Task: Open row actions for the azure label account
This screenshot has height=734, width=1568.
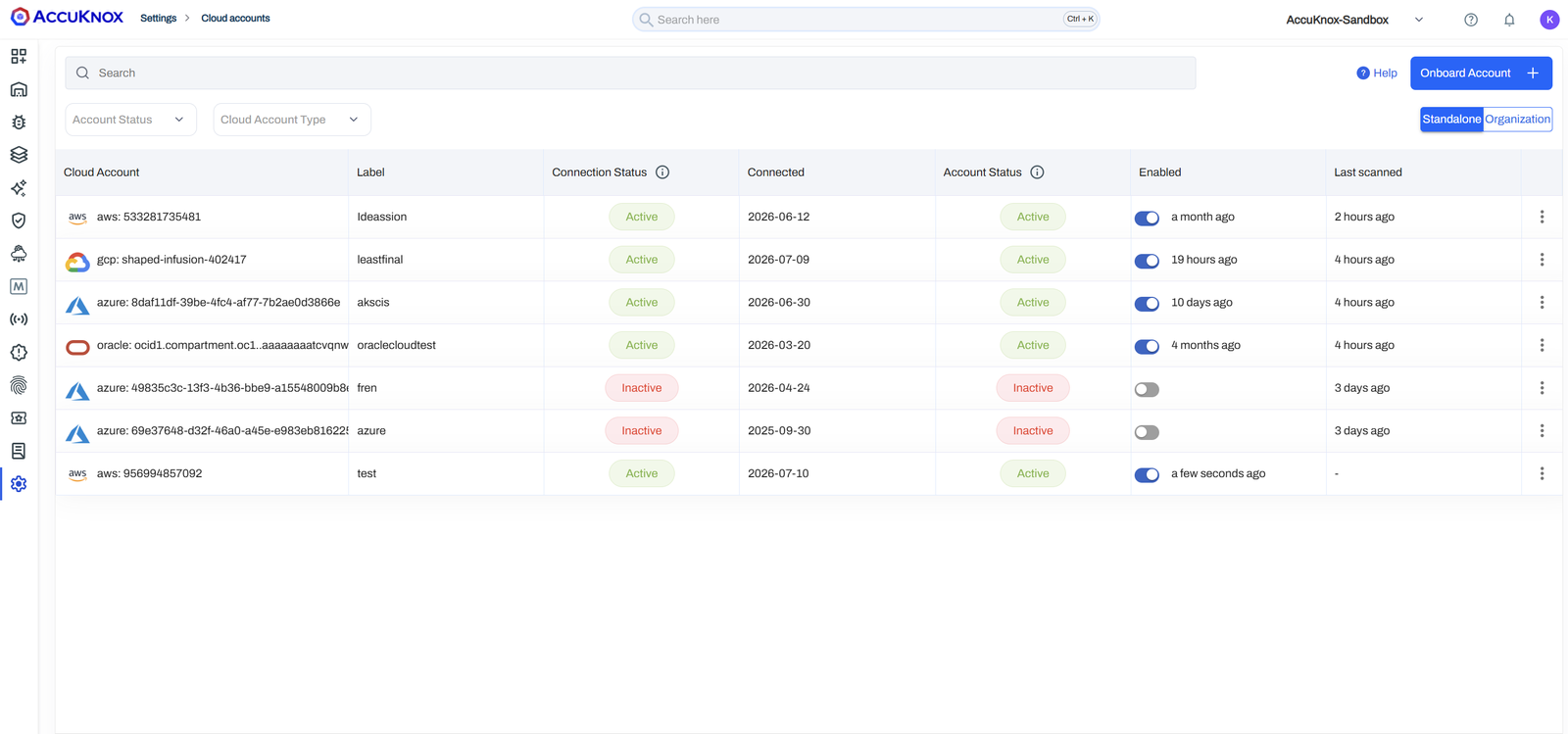Action: 1542,431
